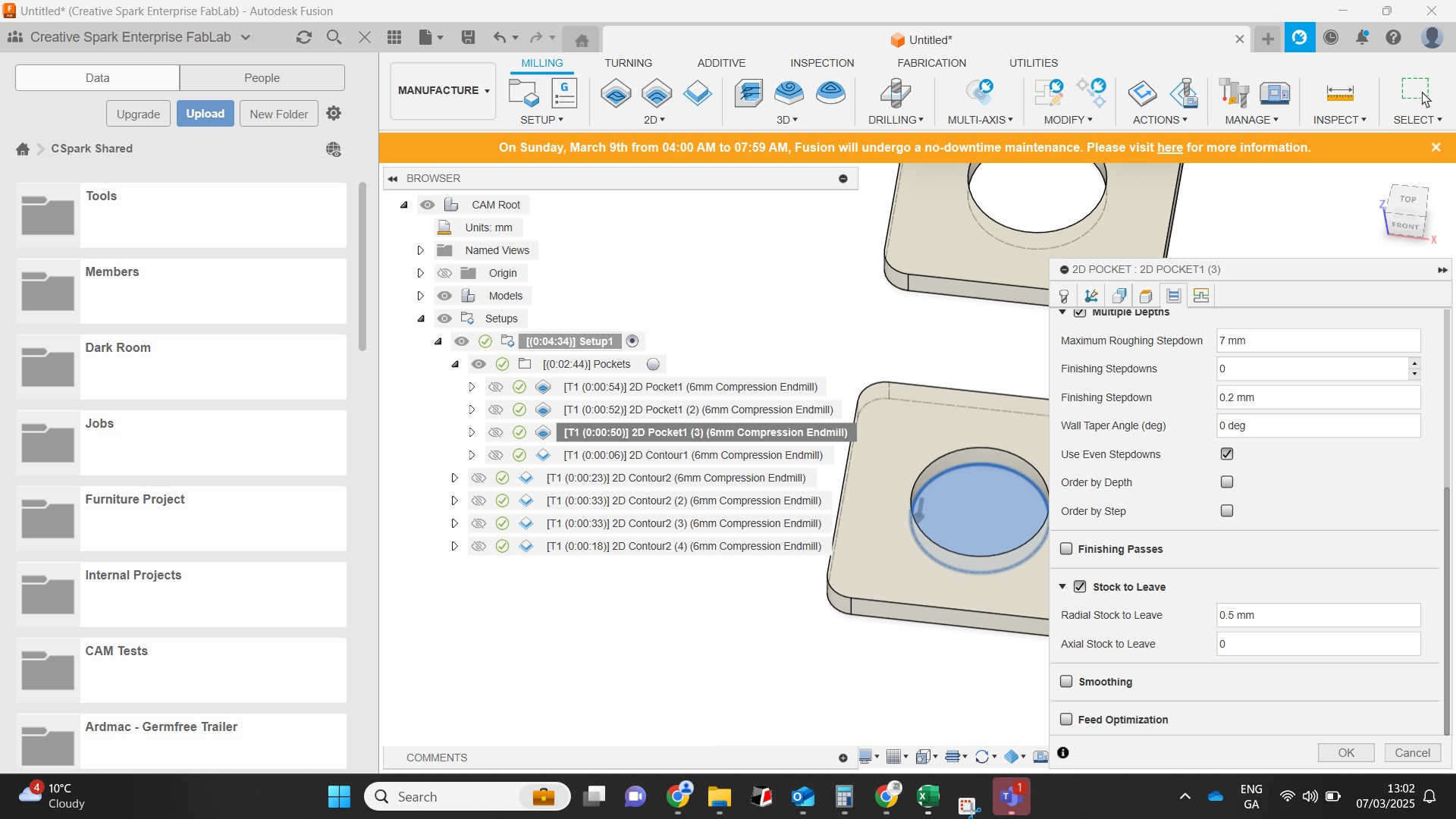This screenshot has height=819, width=1456.
Task: Enable Finishing Passes checkbox
Action: tap(1066, 548)
